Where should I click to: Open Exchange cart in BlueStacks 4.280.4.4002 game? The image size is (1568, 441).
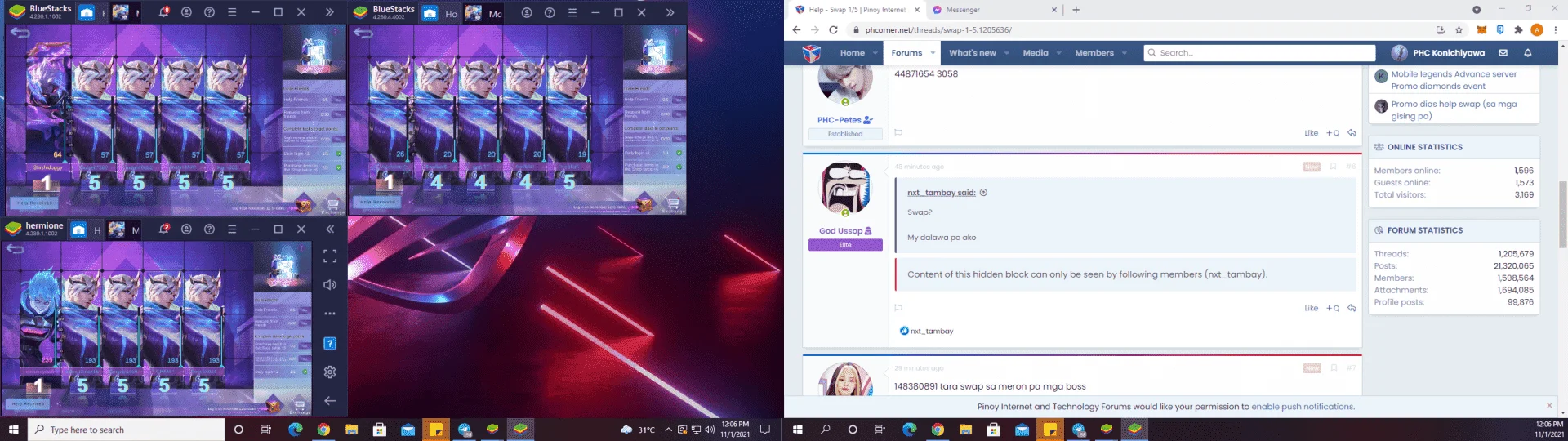point(673,204)
